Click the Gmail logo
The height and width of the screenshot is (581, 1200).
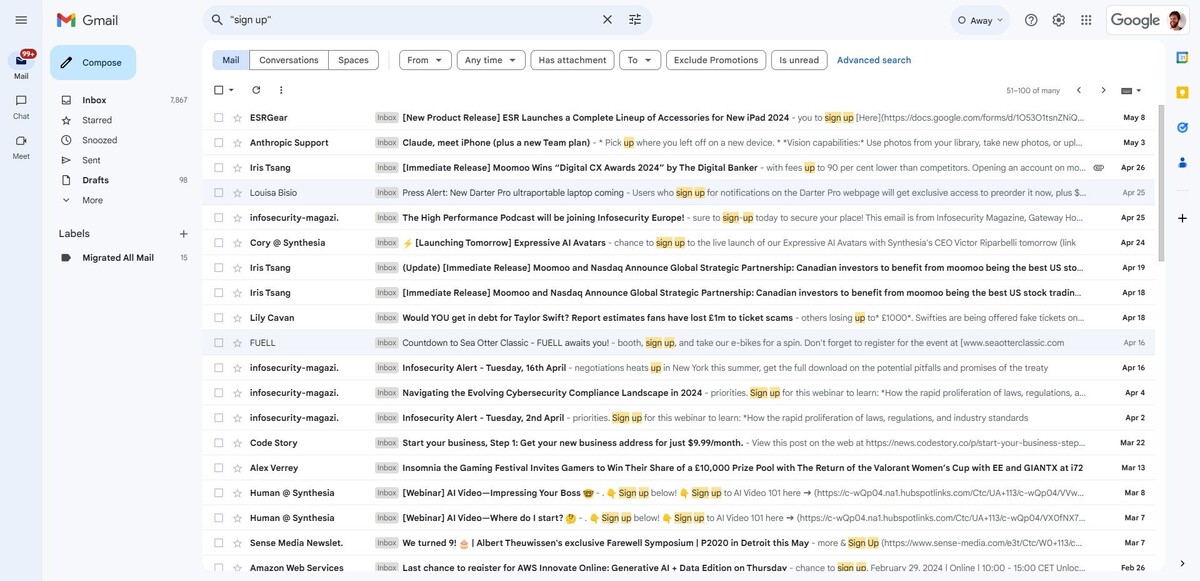pos(87,20)
